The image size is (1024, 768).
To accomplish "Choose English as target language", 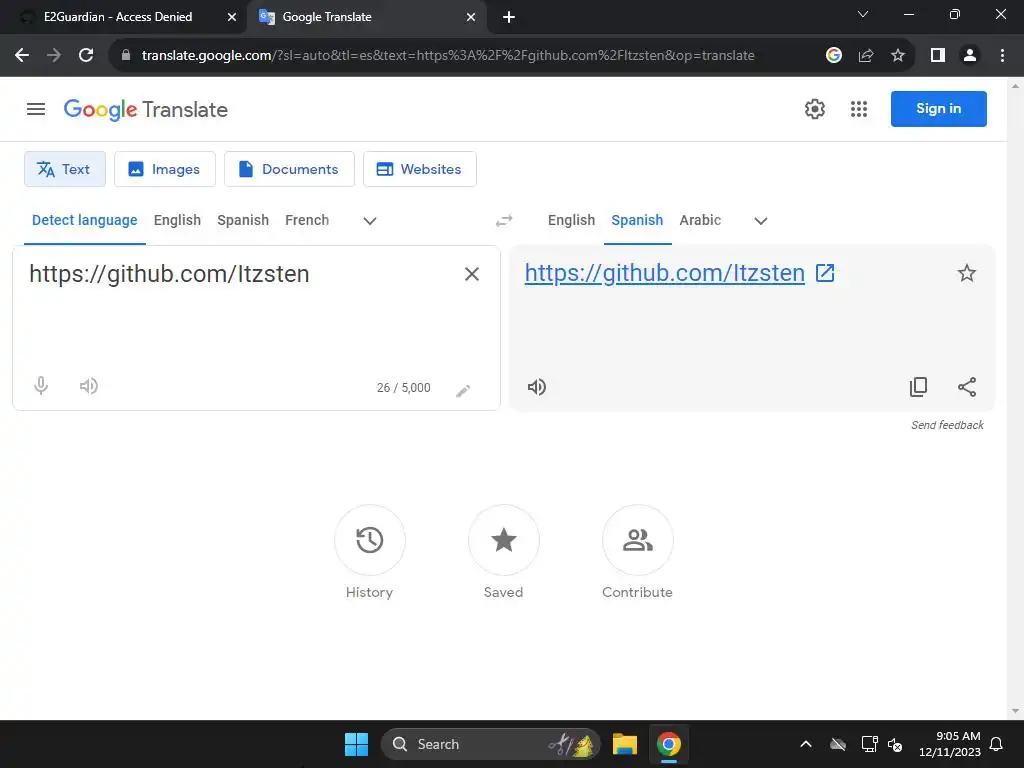I will click(x=571, y=220).
